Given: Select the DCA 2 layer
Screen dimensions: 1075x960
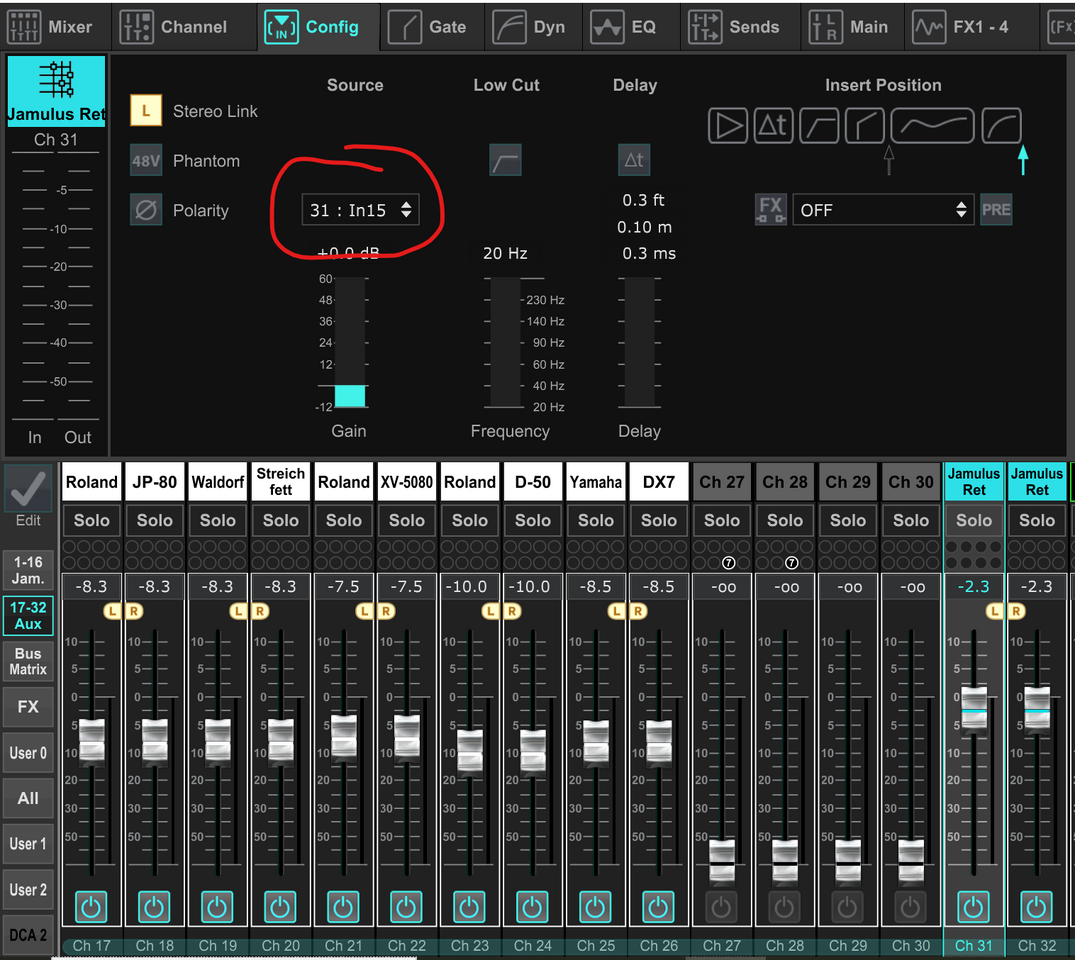Looking at the screenshot, I should coord(28,935).
